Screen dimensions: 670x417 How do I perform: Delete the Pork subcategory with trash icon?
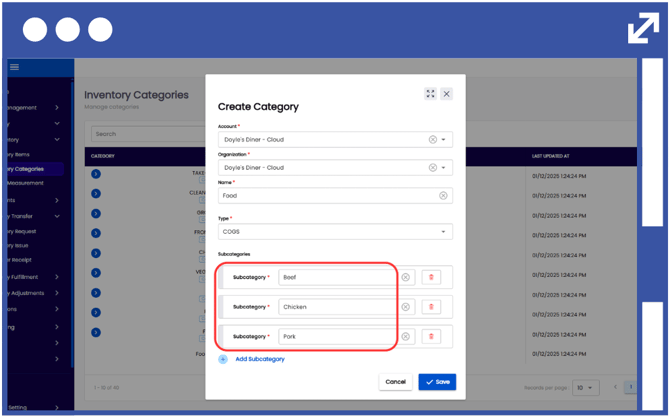431,337
